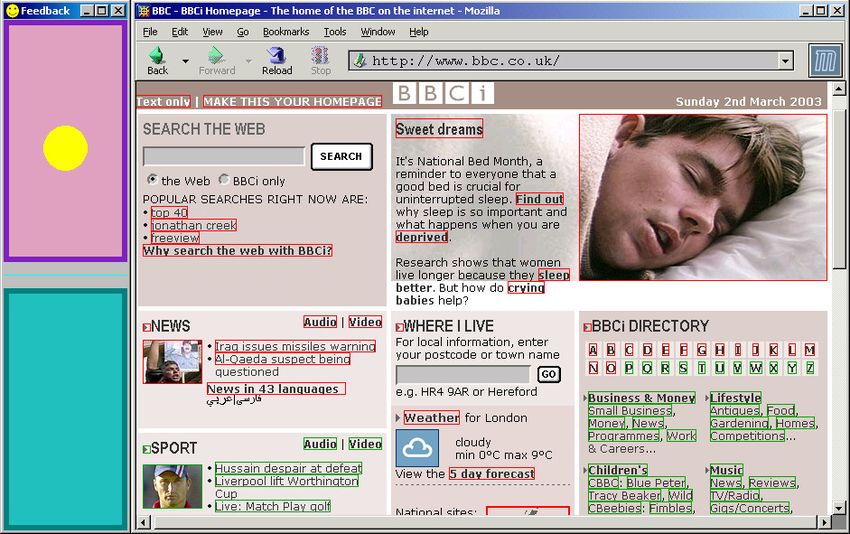Click the SEARCH button
The width and height of the screenshot is (850, 534).
pos(342,157)
